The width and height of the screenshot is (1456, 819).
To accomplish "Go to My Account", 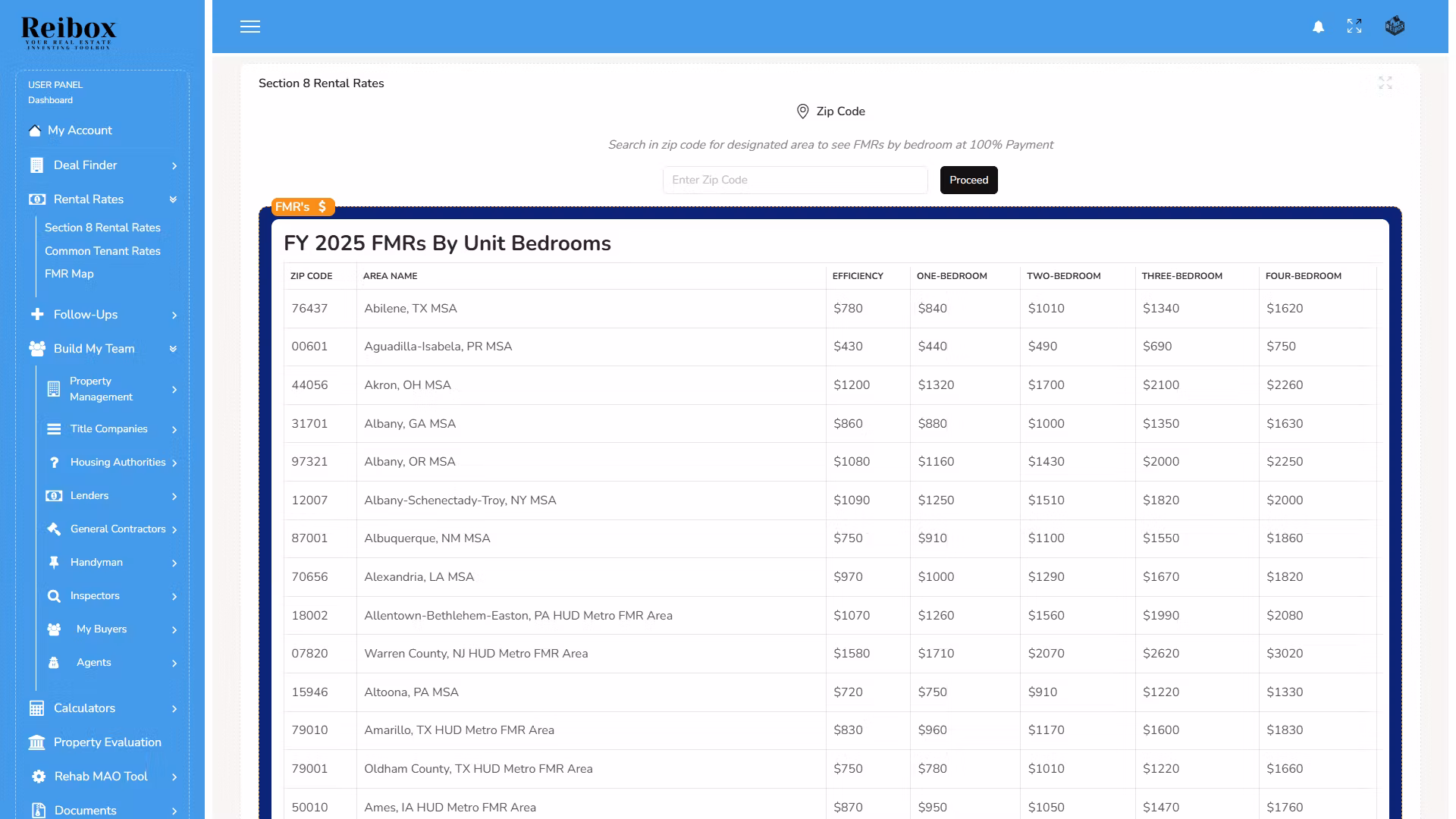I will [80, 130].
